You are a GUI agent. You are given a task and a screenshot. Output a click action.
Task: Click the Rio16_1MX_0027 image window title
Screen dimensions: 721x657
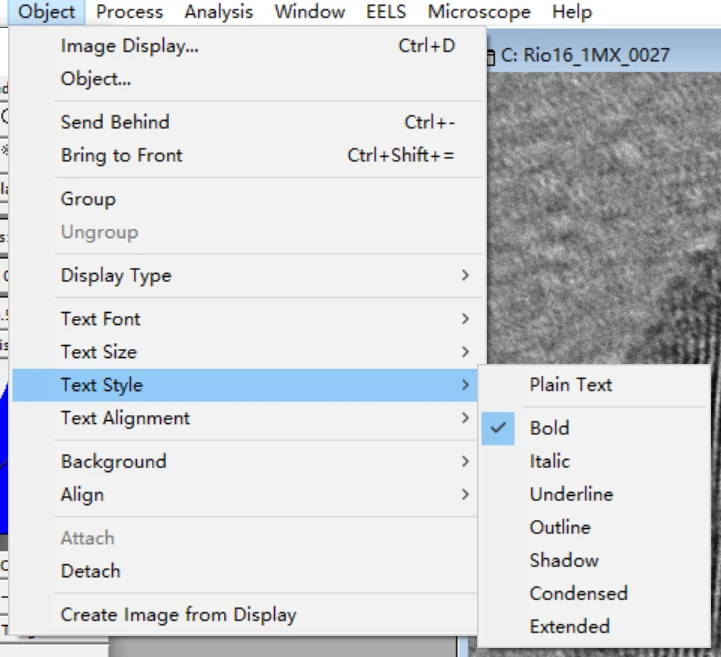[x=584, y=55]
